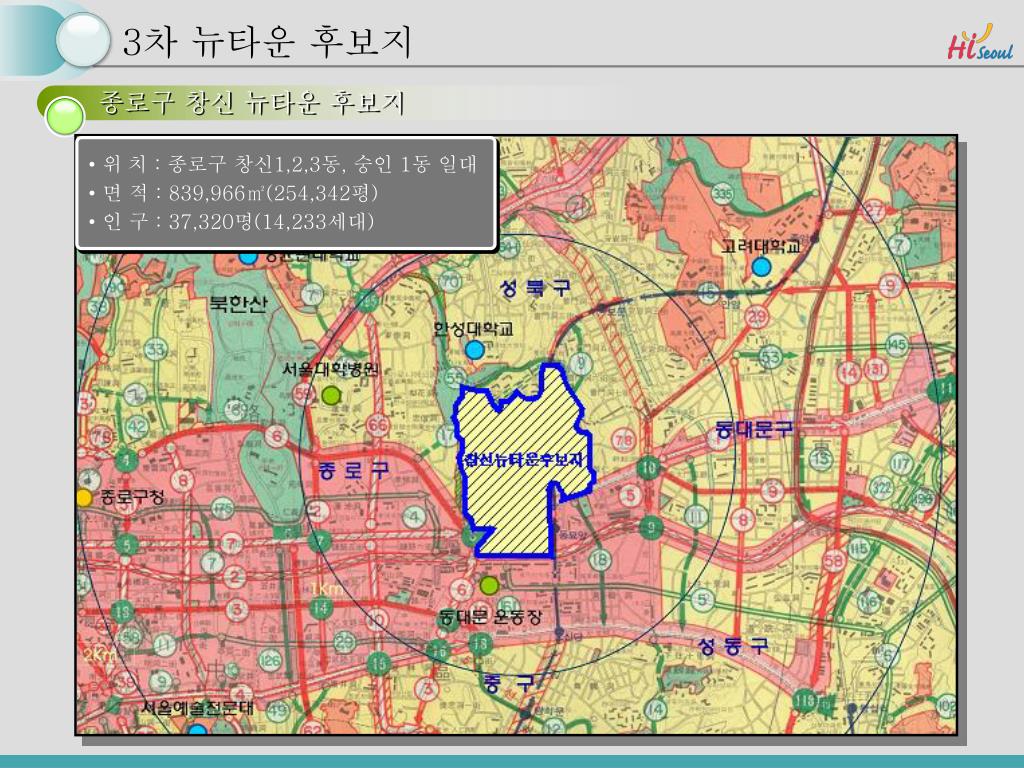Click the route 117 circle marker
Screen dimensions: 1024x768
(x=901, y=464)
